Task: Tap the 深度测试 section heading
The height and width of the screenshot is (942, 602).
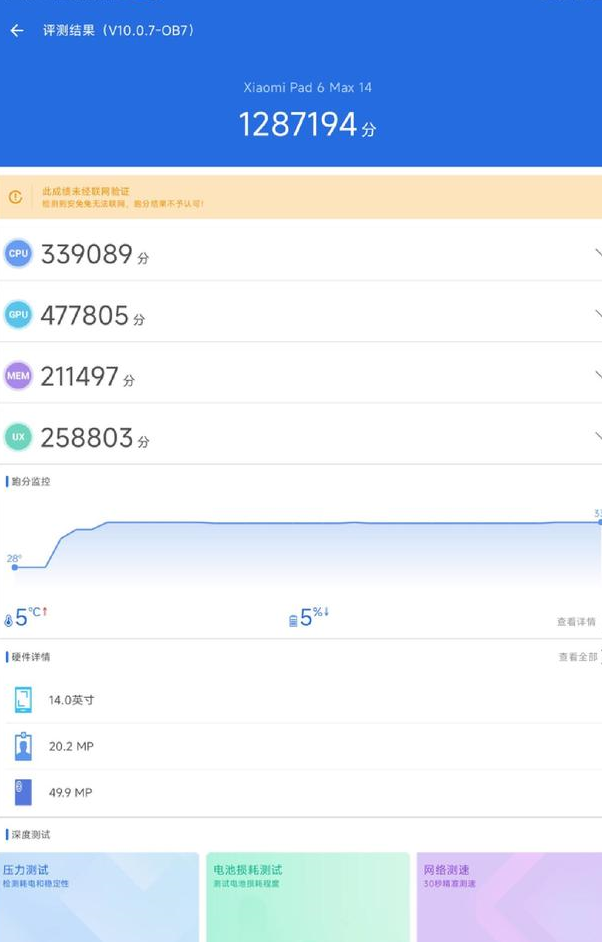Action: coord(31,834)
